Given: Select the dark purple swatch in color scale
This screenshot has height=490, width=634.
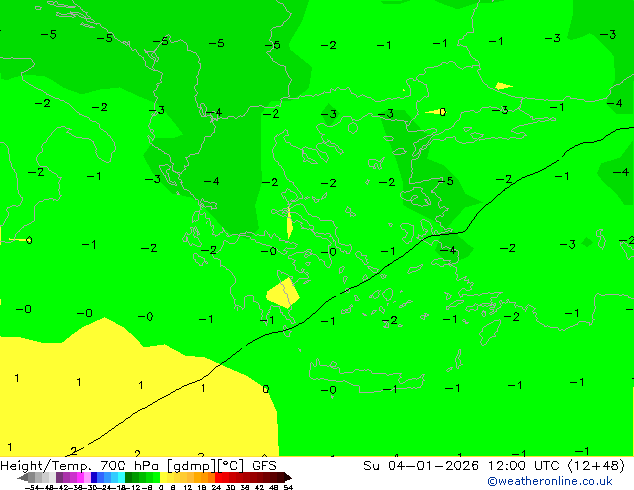Looking at the screenshot, I should tap(59, 477).
